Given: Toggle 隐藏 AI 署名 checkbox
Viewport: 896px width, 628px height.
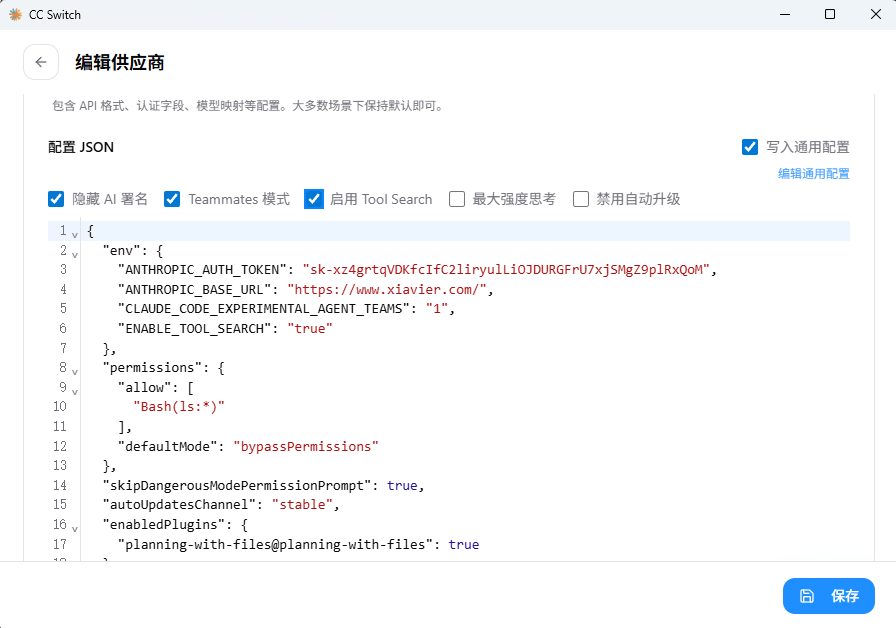Looking at the screenshot, I should coord(56,199).
